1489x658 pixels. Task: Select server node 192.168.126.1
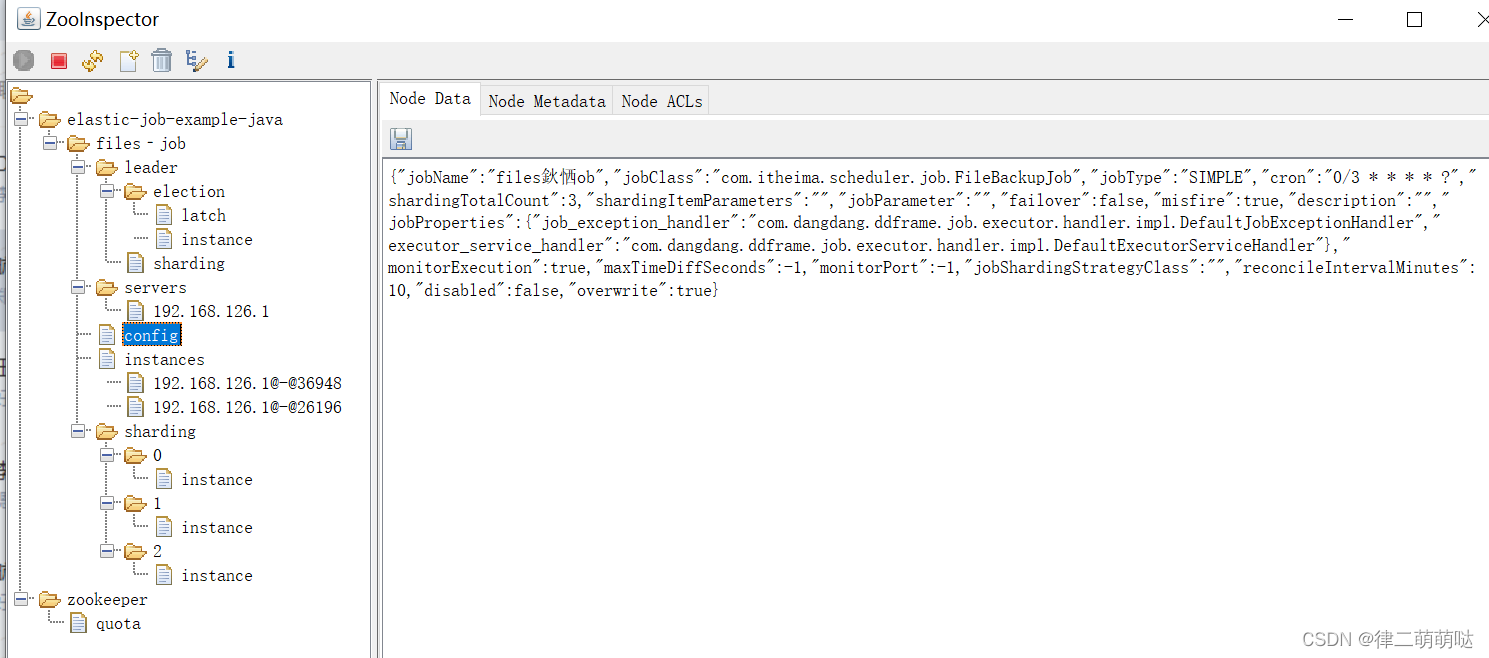tap(211, 312)
